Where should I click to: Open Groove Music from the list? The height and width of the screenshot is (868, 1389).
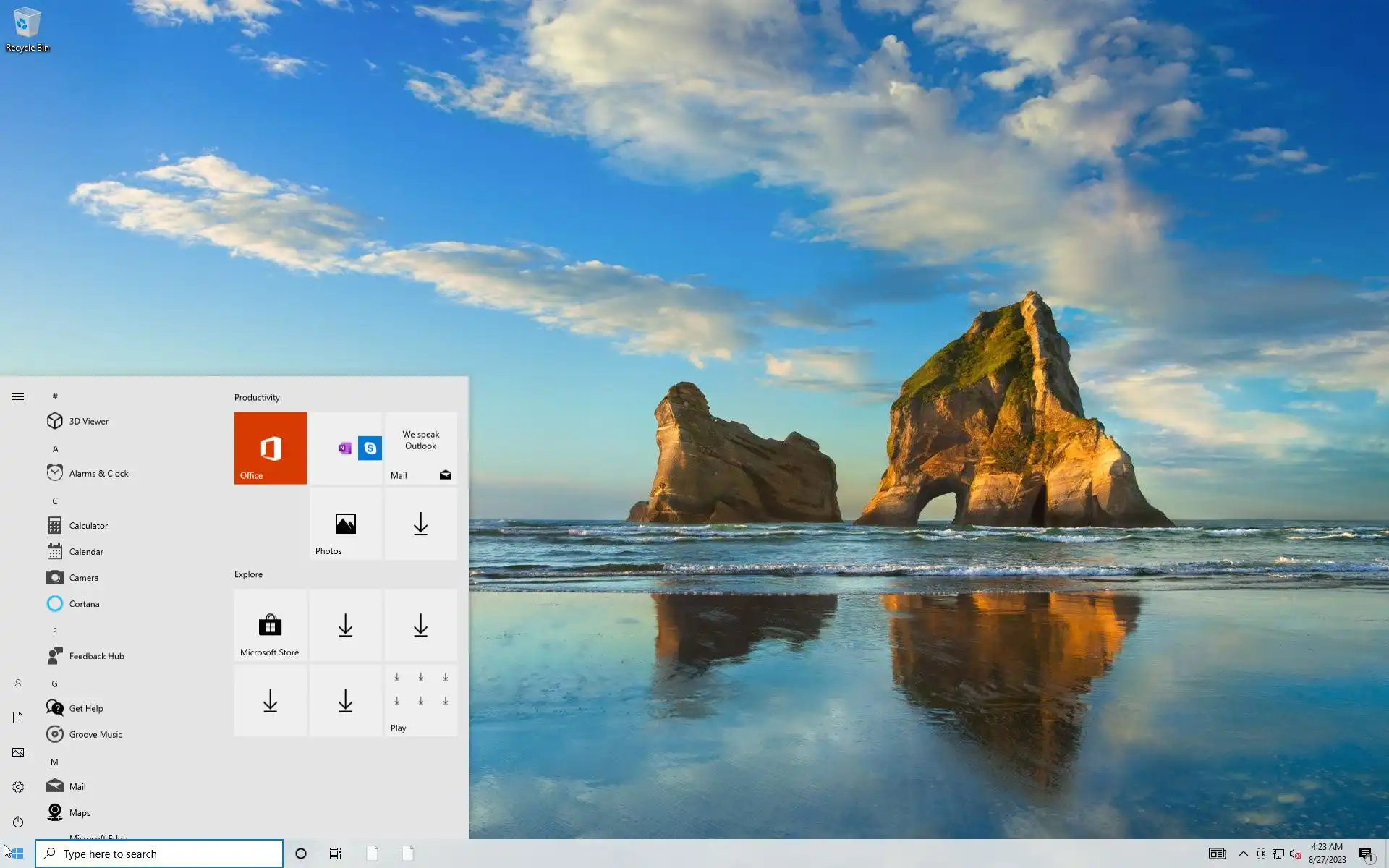[x=95, y=734]
